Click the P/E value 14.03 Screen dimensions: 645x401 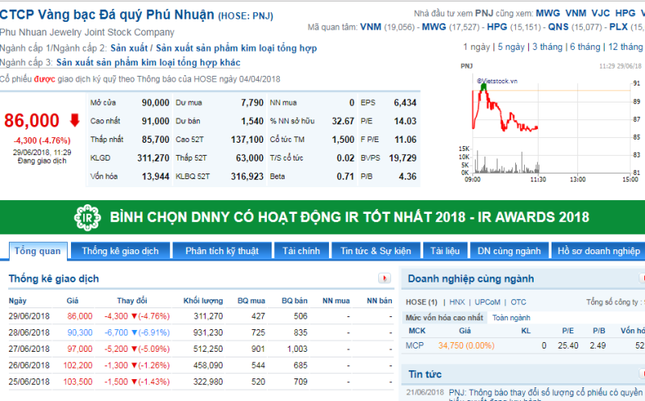(x=405, y=121)
